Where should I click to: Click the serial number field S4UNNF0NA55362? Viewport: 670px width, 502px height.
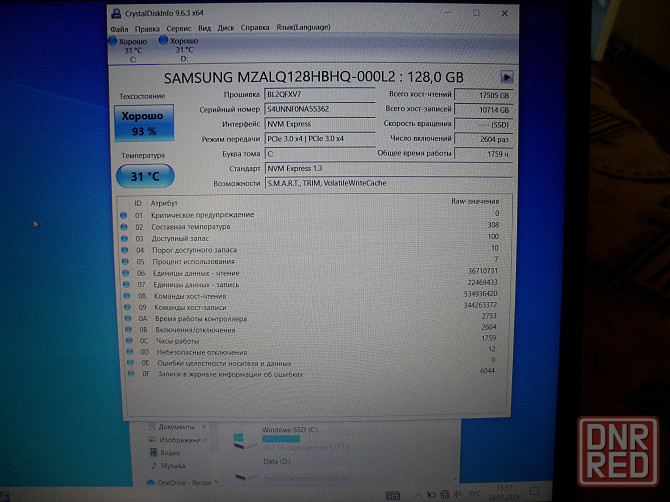320,109
